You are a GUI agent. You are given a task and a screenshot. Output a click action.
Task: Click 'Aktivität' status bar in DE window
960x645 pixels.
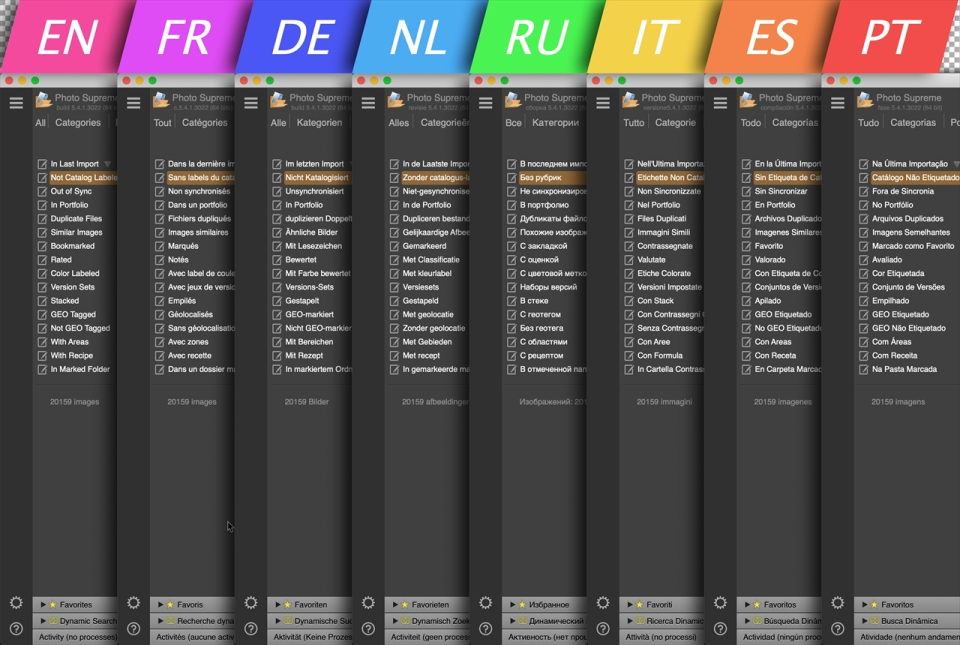click(310, 636)
